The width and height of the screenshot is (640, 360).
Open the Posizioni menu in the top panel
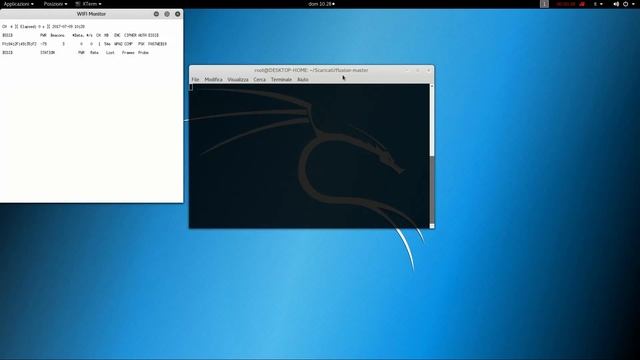pos(56,4)
